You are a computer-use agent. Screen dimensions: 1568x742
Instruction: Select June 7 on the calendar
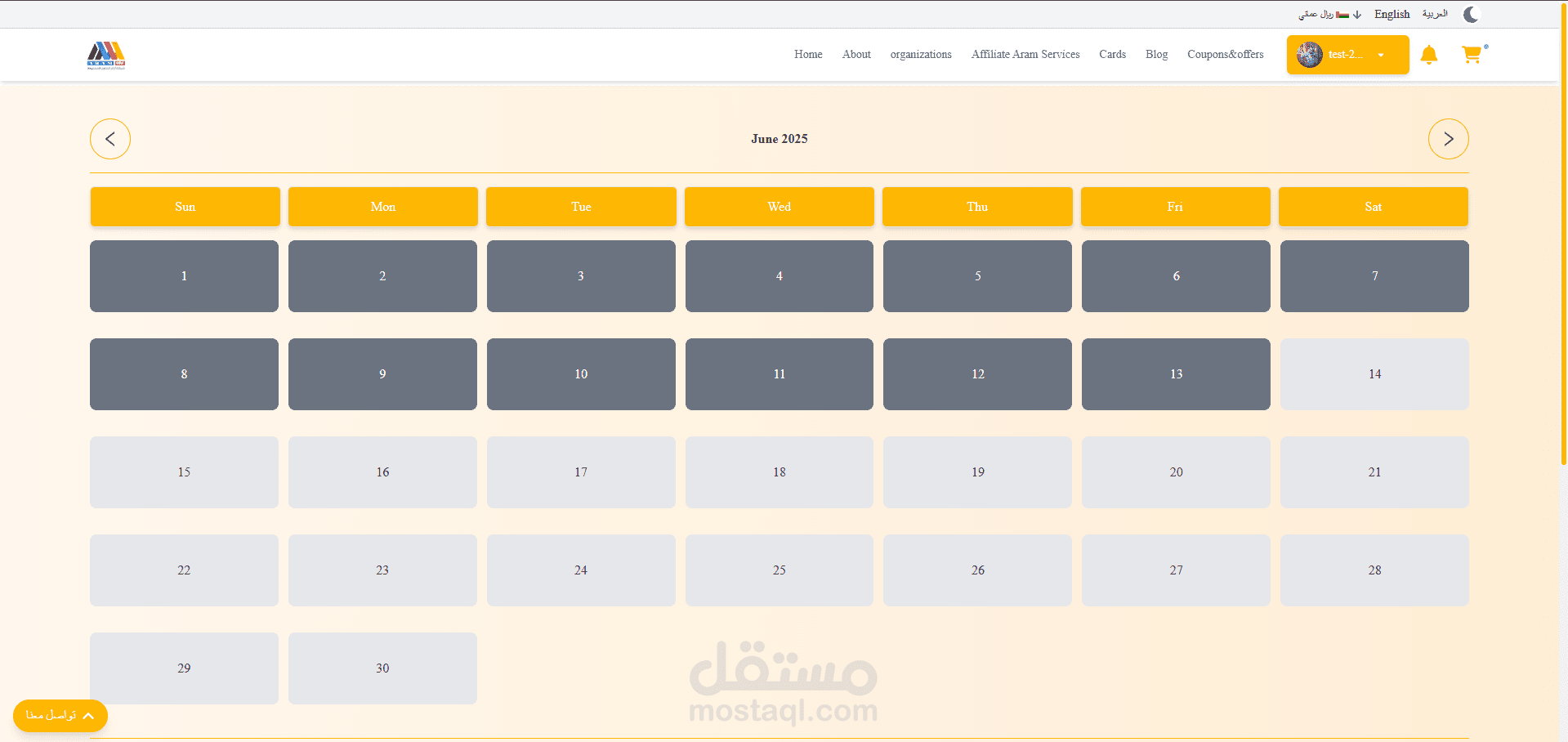point(1374,276)
